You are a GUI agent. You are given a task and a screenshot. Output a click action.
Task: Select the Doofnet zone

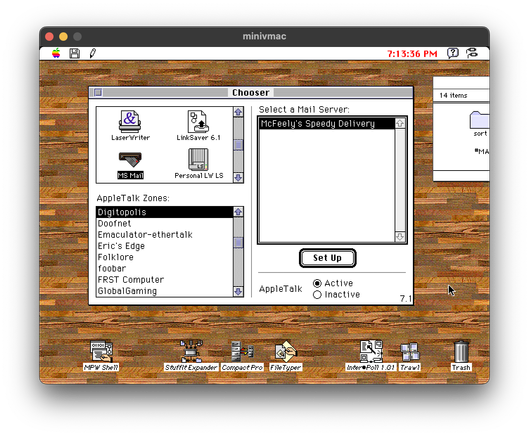[165, 223]
